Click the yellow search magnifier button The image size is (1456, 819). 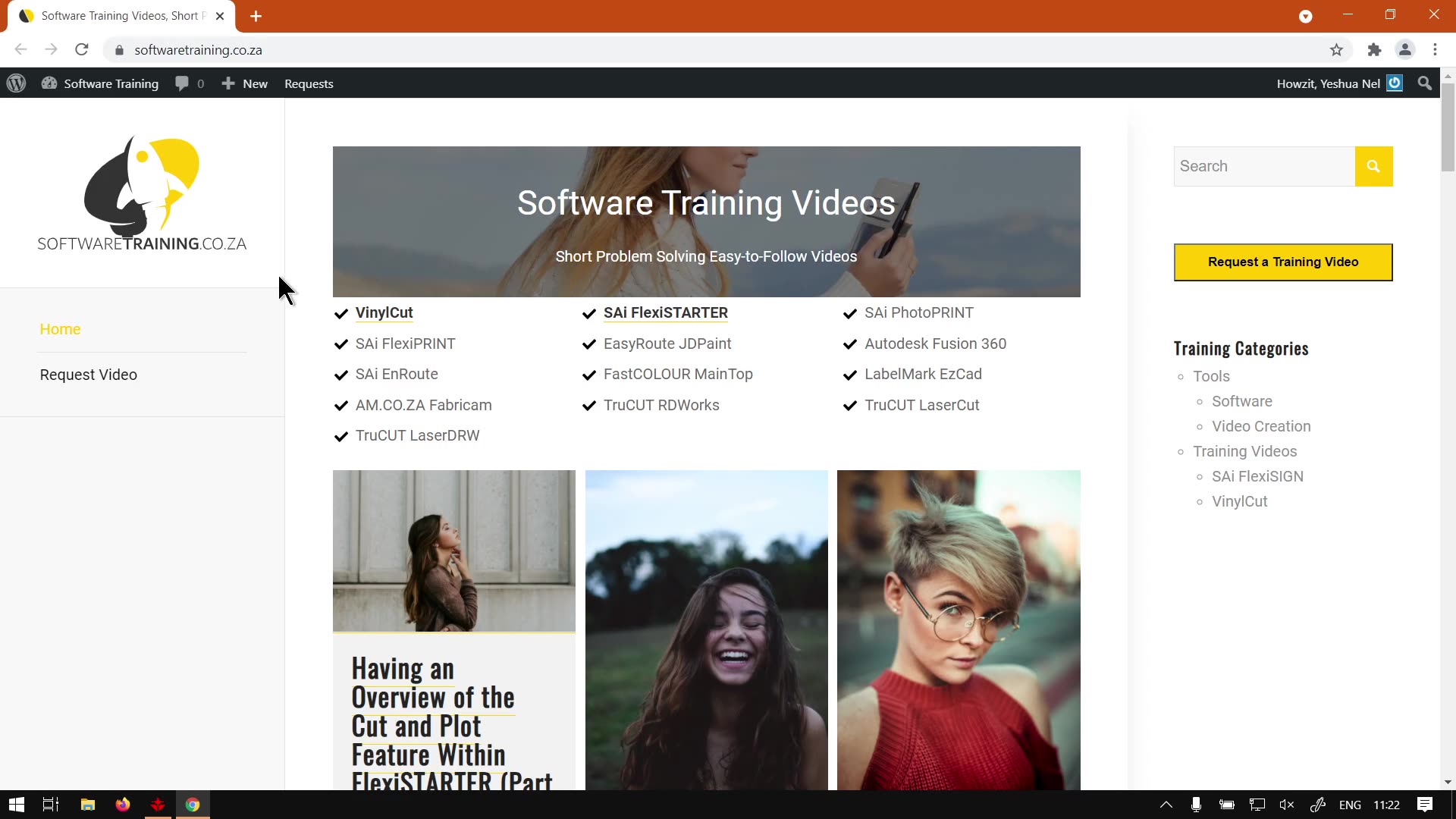(x=1373, y=166)
